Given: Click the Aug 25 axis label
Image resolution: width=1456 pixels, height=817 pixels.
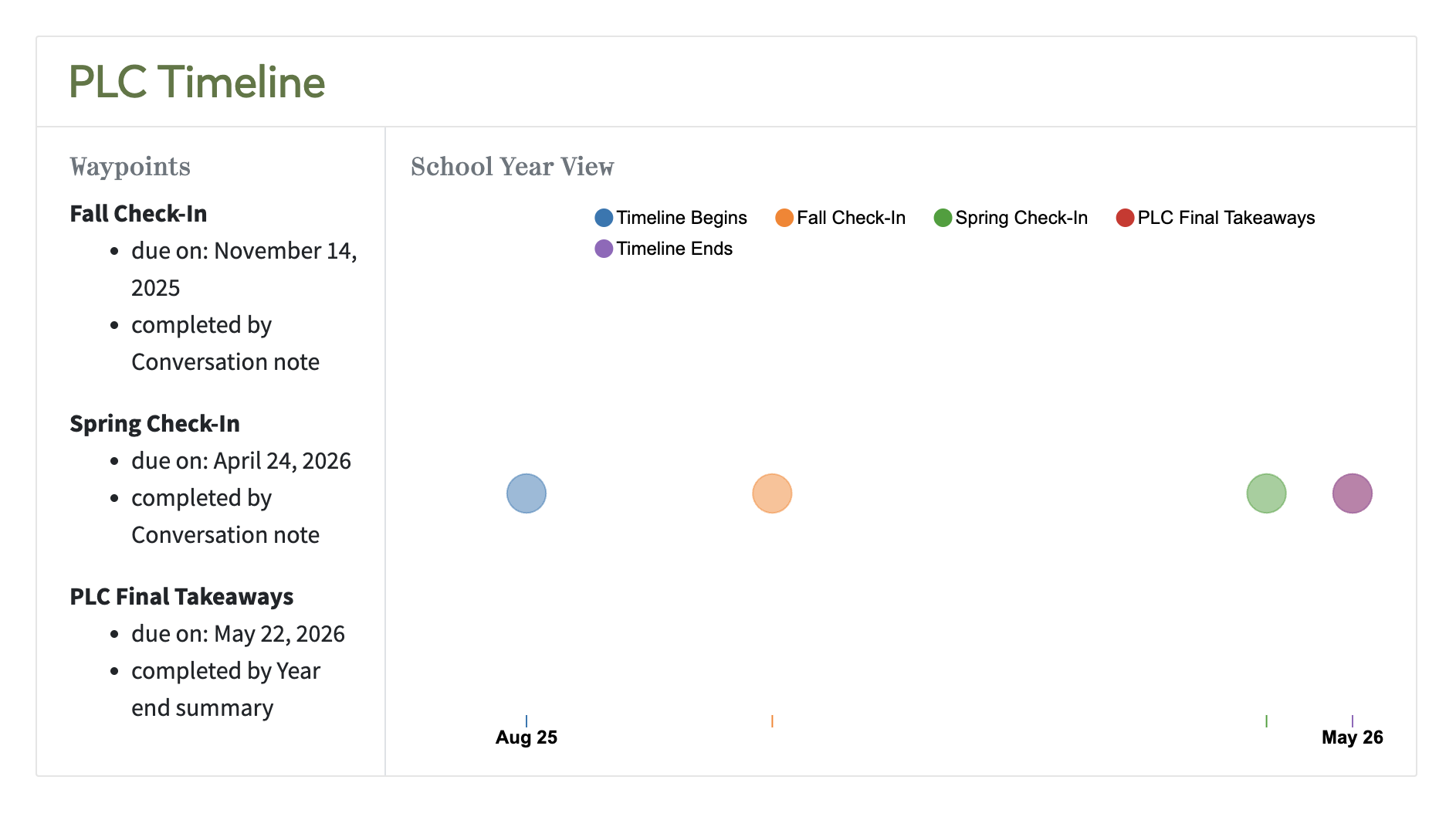Looking at the screenshot, I should pyautogui.click(x=527, y=737).
